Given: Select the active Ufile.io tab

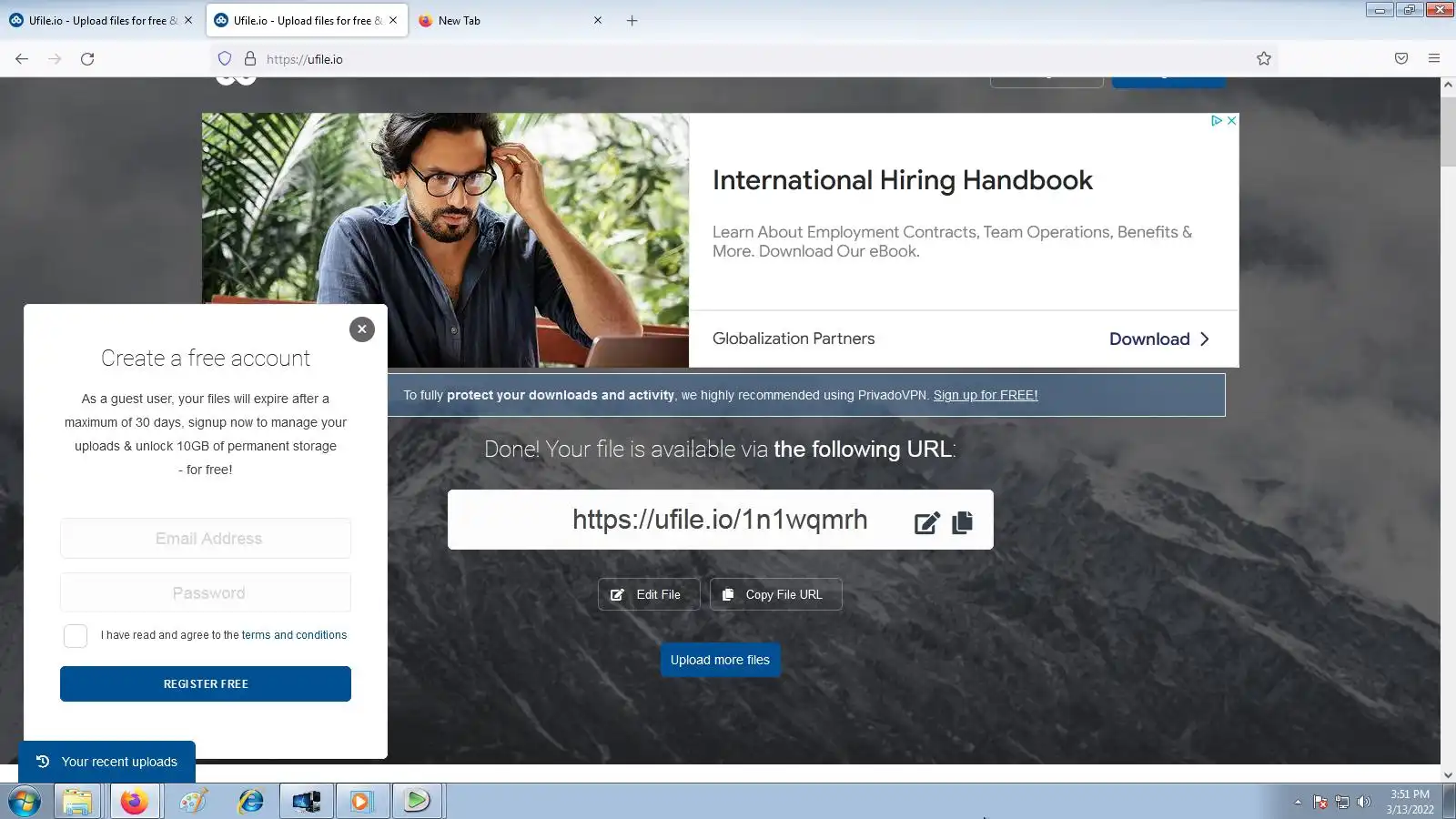Looking at the screenshot, I should 307,20.
